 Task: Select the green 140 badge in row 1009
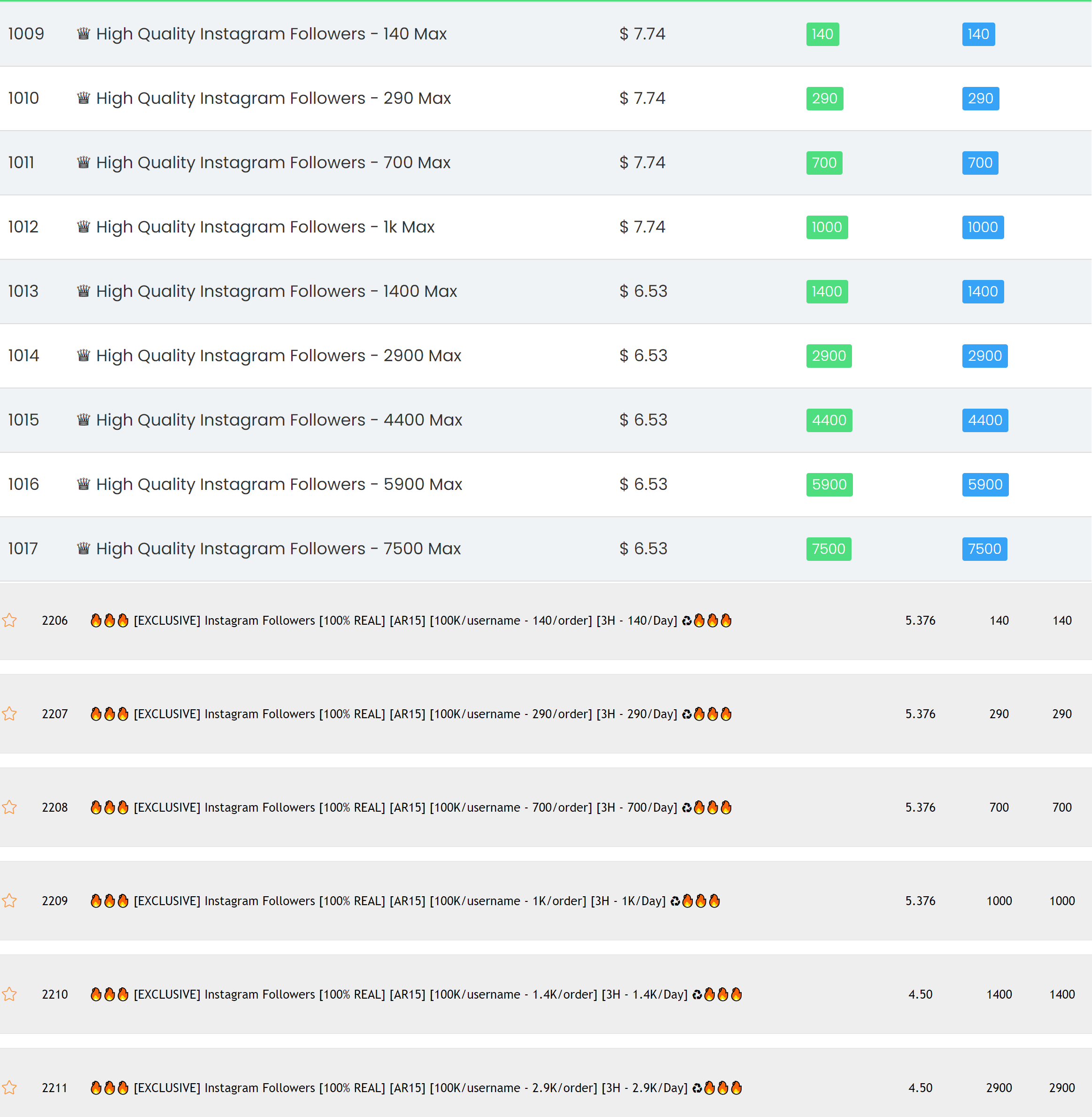[822, 34]
